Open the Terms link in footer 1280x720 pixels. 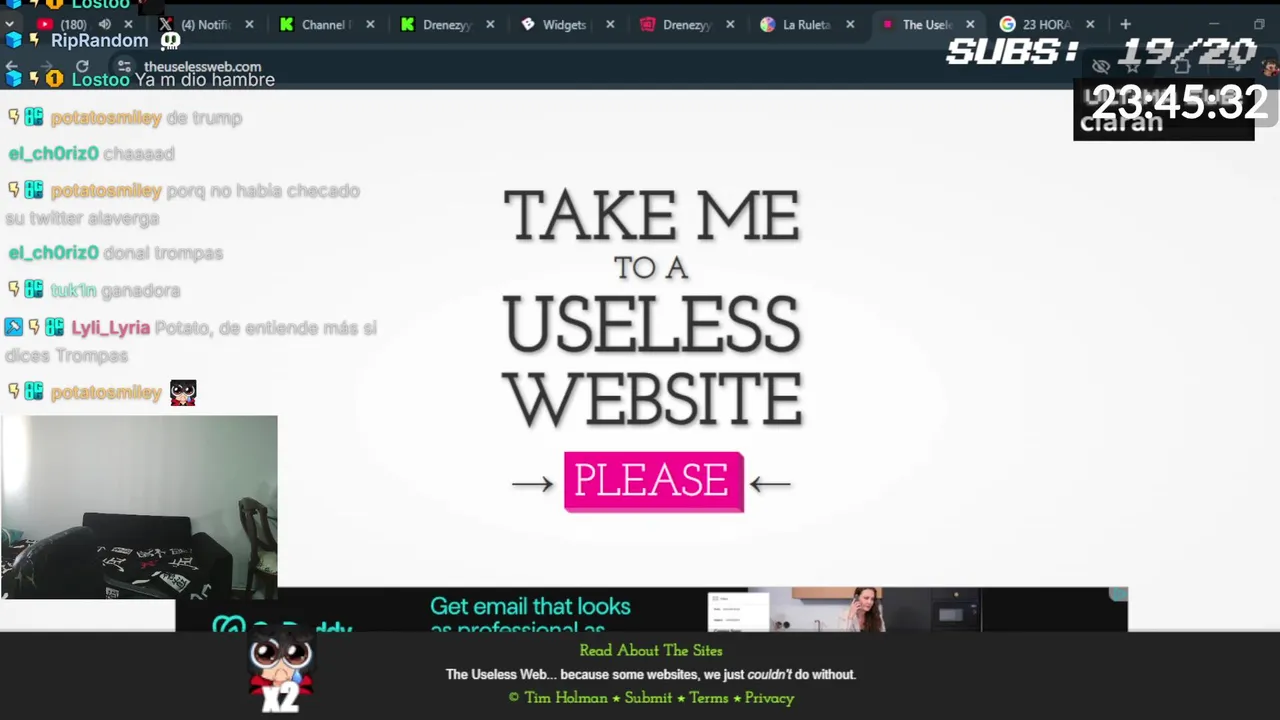coord(709,698)
